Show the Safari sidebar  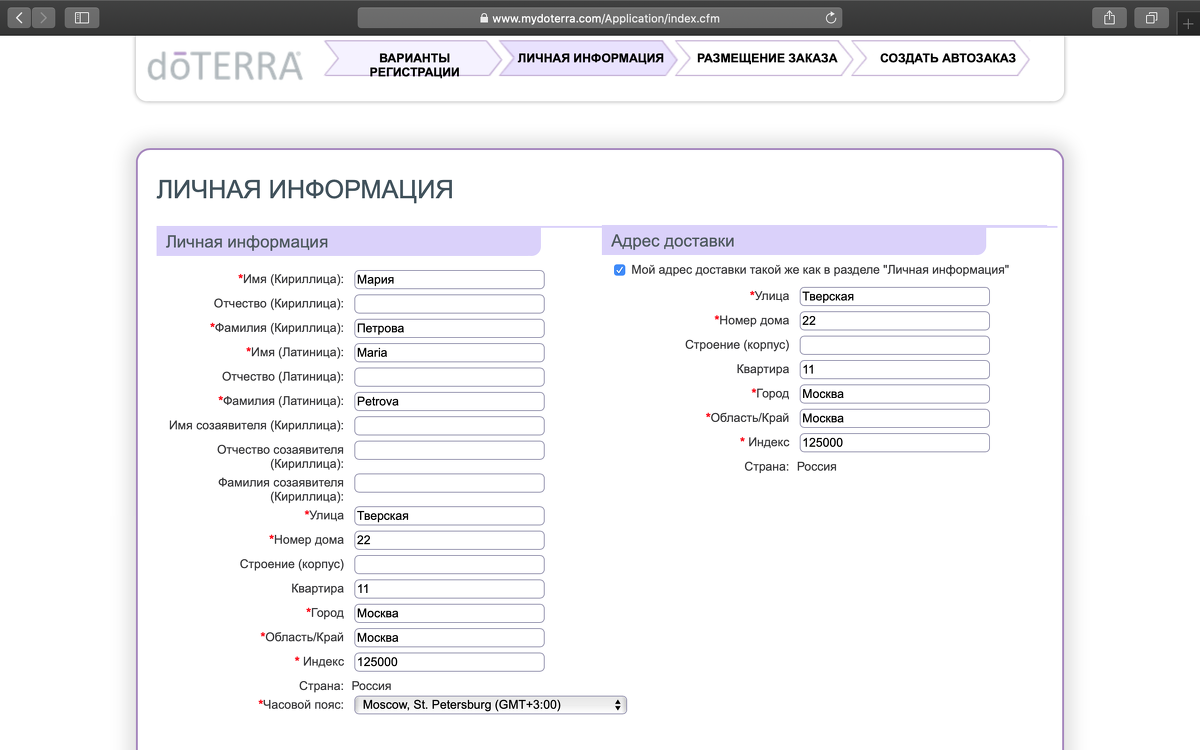click(x=82, y=17)
